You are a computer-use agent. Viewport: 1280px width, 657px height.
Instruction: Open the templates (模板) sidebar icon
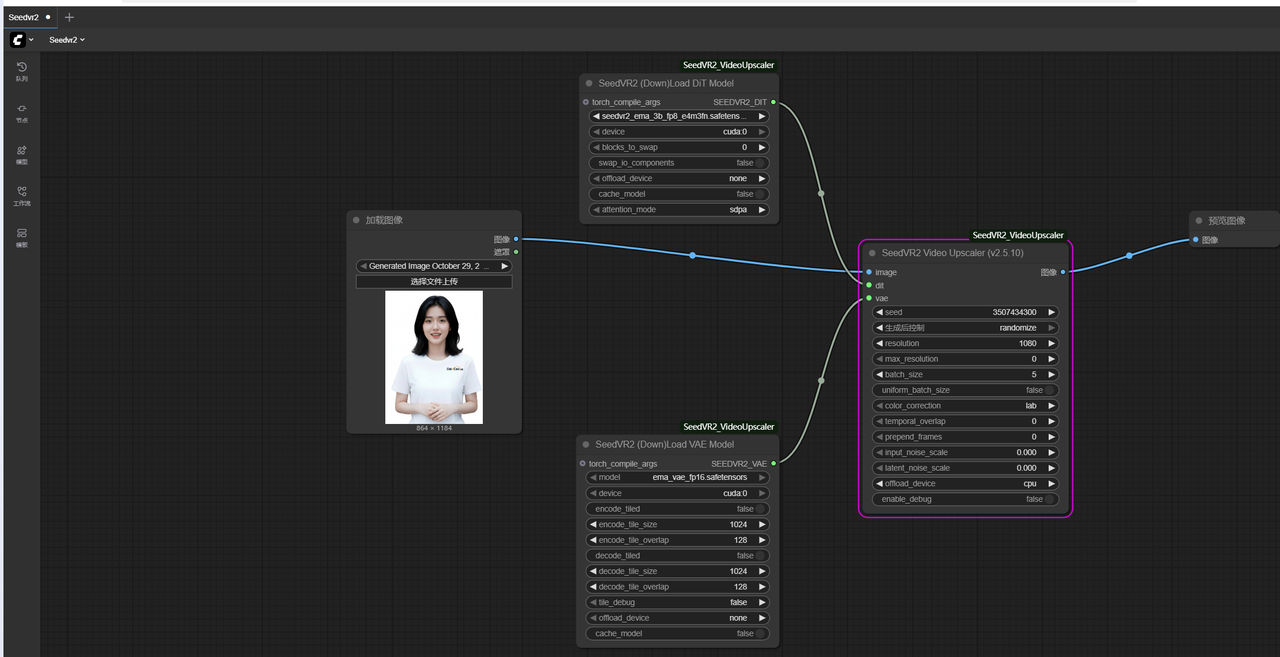click(x=21, y=237)
